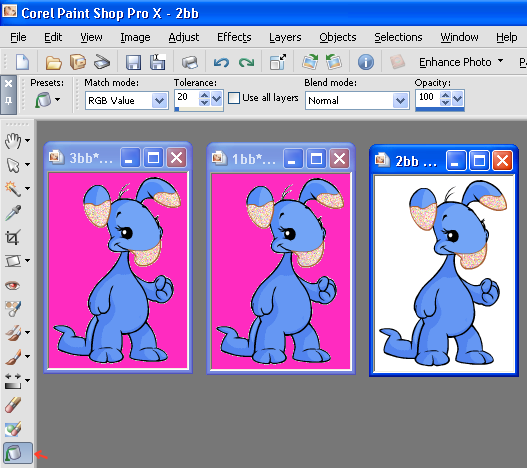
Task: Click the Undo arrow icon
Action: pyautogui.click(x=221, y=63)
